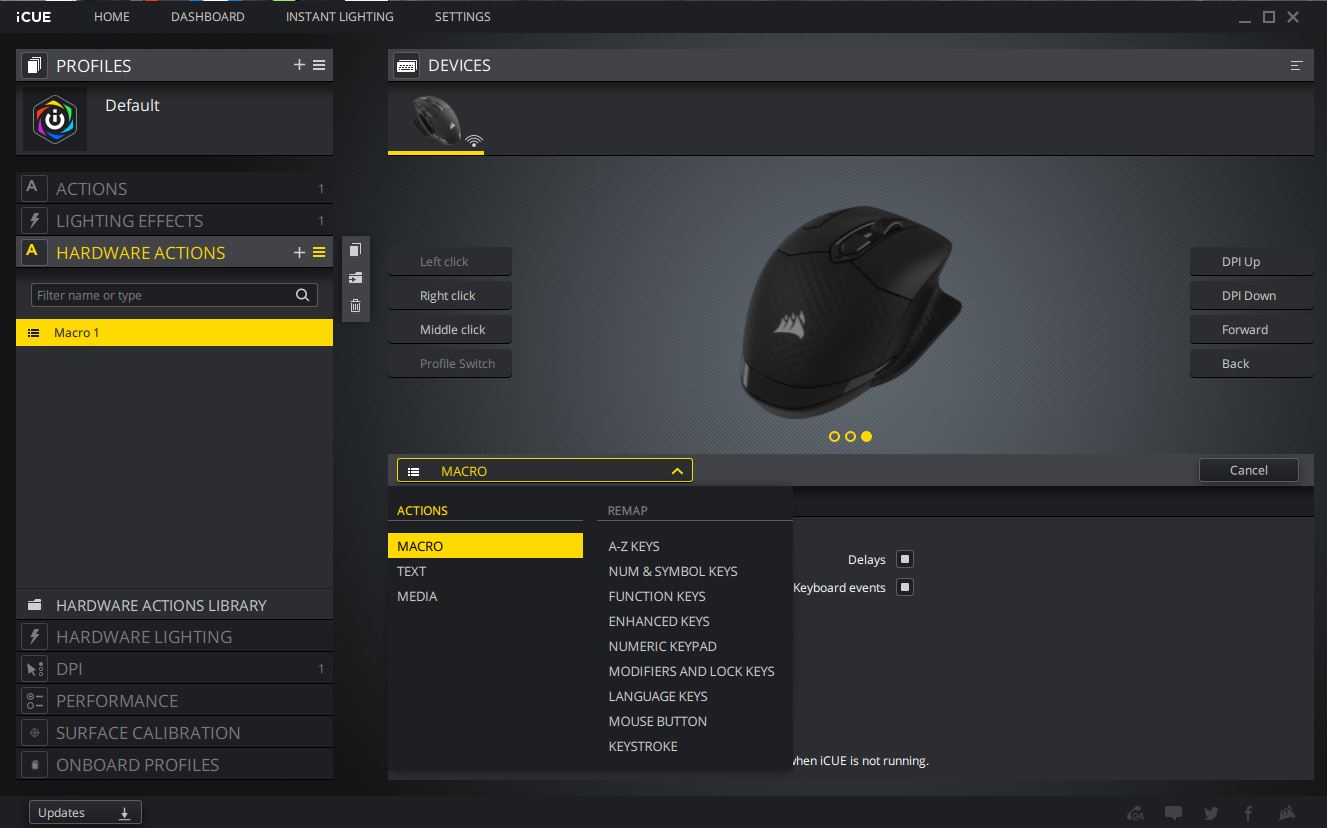
Task: Copy the selected hardware action
Action: point(355,251)
